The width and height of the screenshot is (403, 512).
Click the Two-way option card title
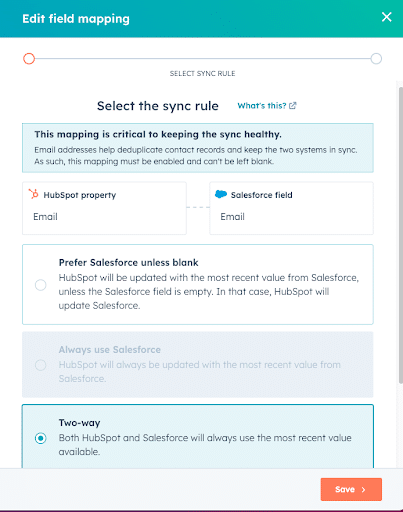click(x=79, y=423)
